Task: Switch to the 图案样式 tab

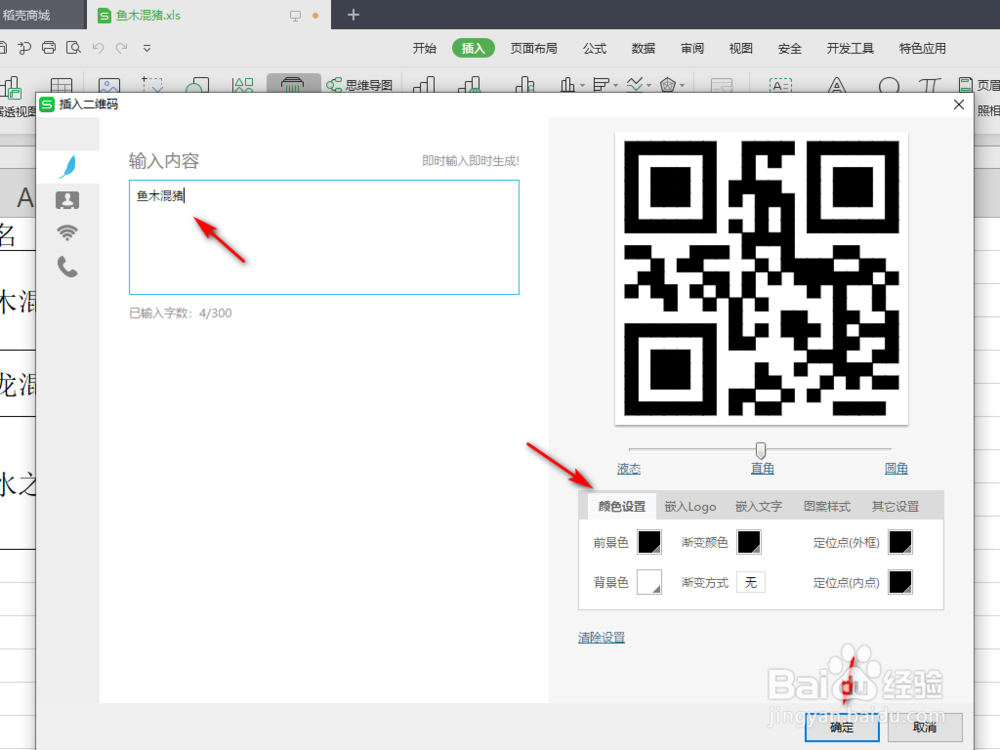Action: (x=827, y=506)
